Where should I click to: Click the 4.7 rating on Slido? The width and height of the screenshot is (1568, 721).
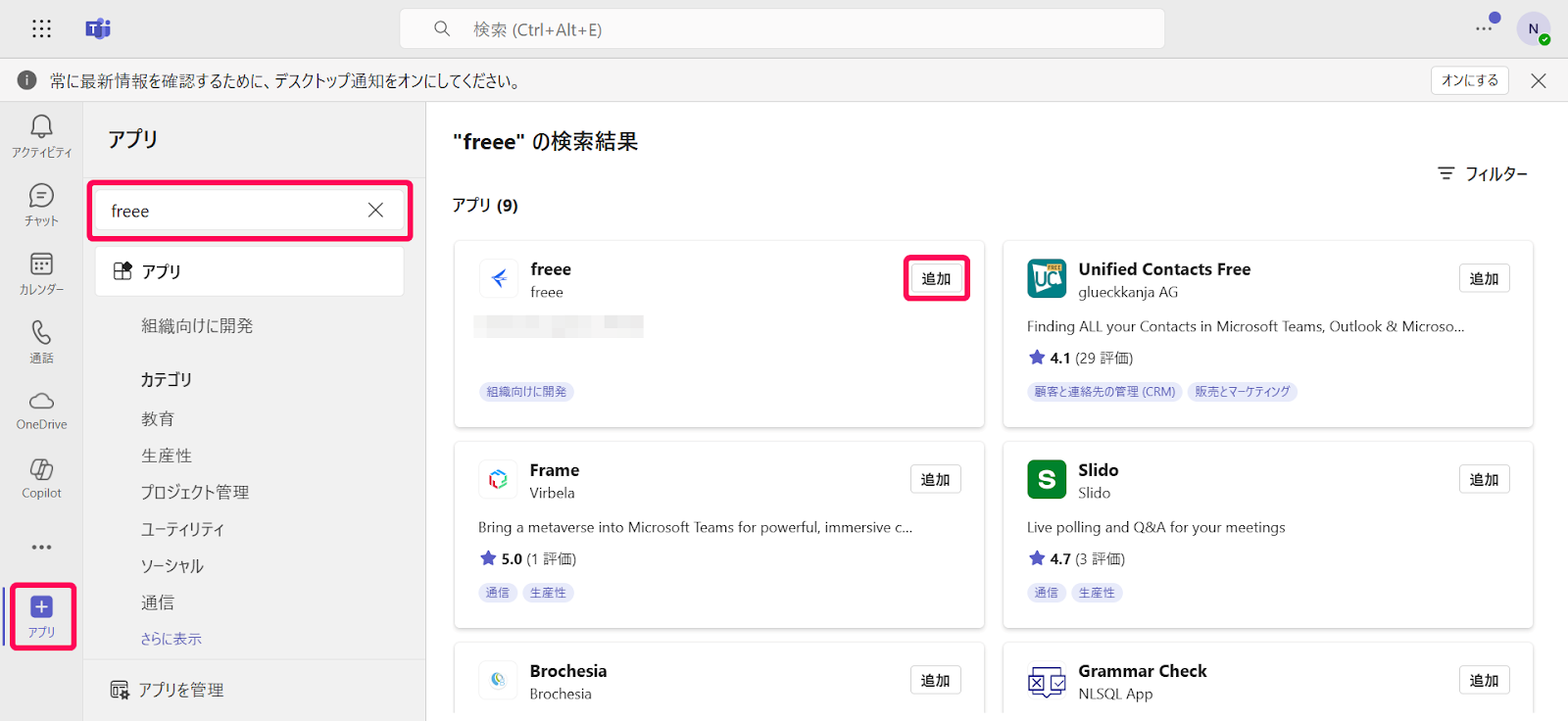[1076, 559]
